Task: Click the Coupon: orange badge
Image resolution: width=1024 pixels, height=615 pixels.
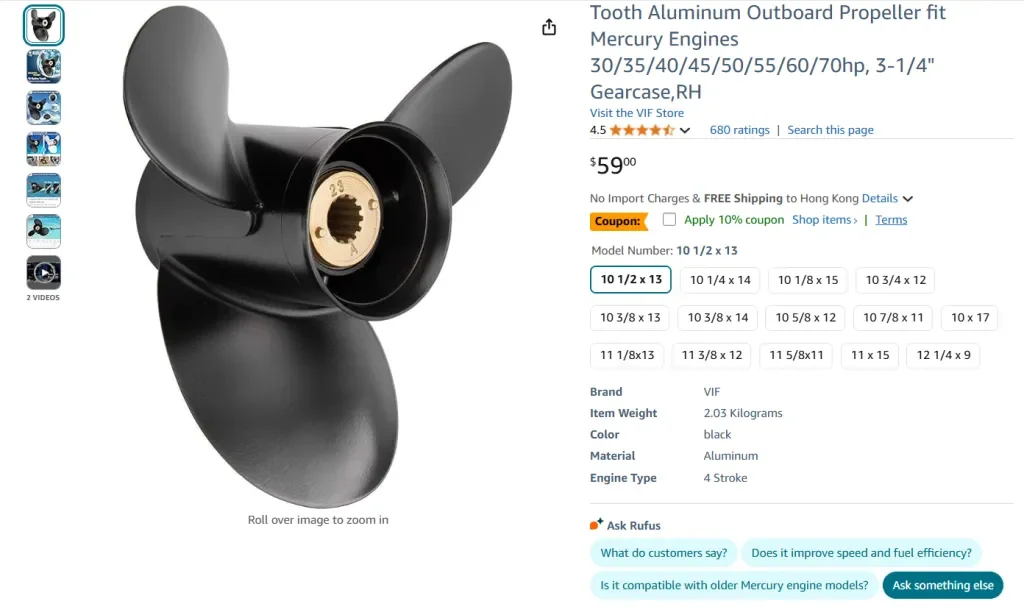Action: 618,221
